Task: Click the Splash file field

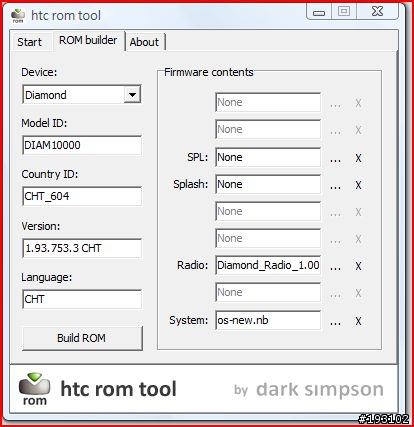Action: point(268,184)
